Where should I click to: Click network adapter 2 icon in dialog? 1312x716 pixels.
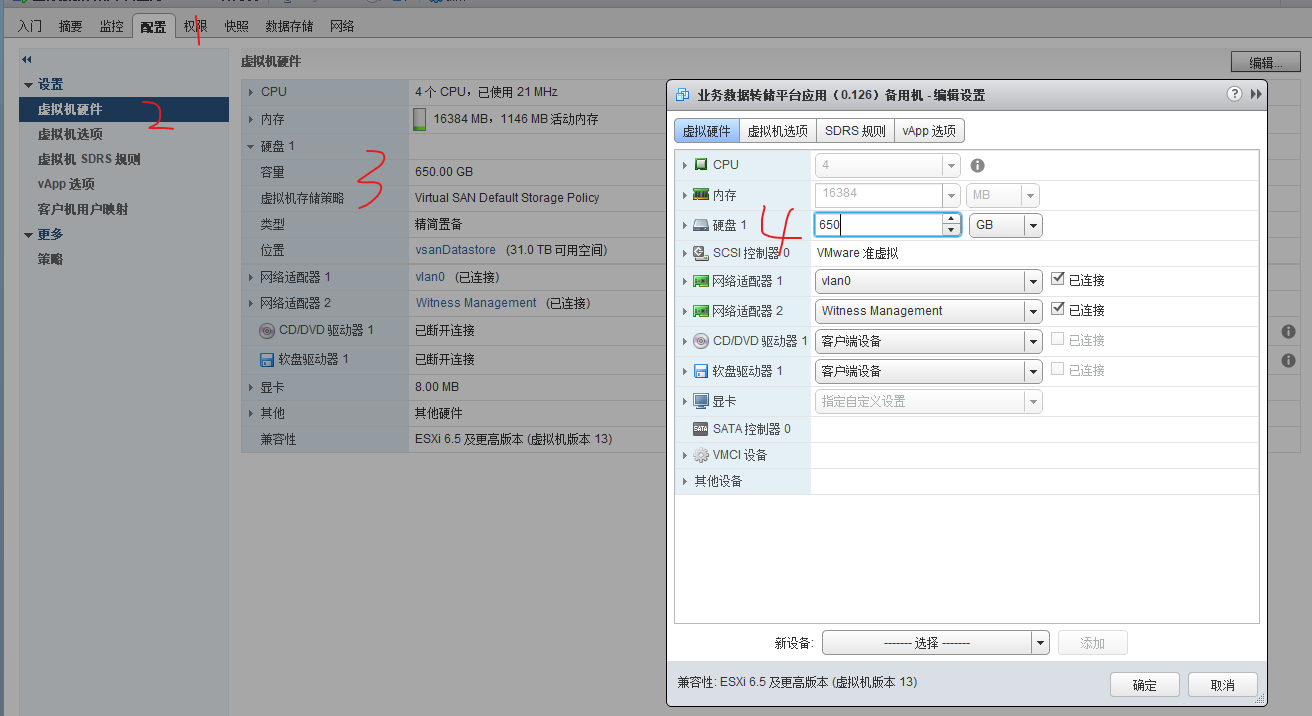(x=701, y=311)
